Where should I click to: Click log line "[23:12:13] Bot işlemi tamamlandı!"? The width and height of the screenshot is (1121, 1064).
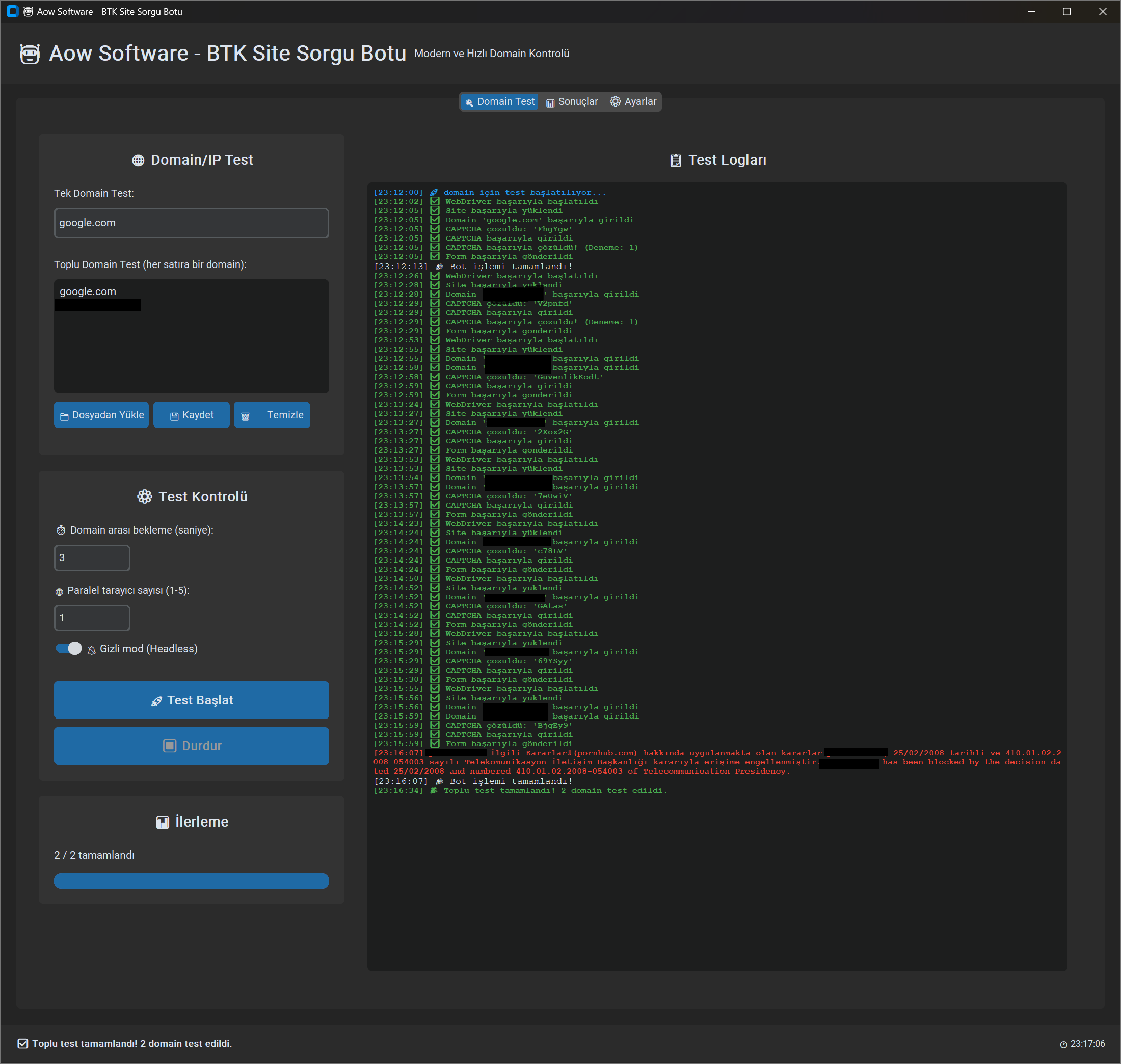473,267
